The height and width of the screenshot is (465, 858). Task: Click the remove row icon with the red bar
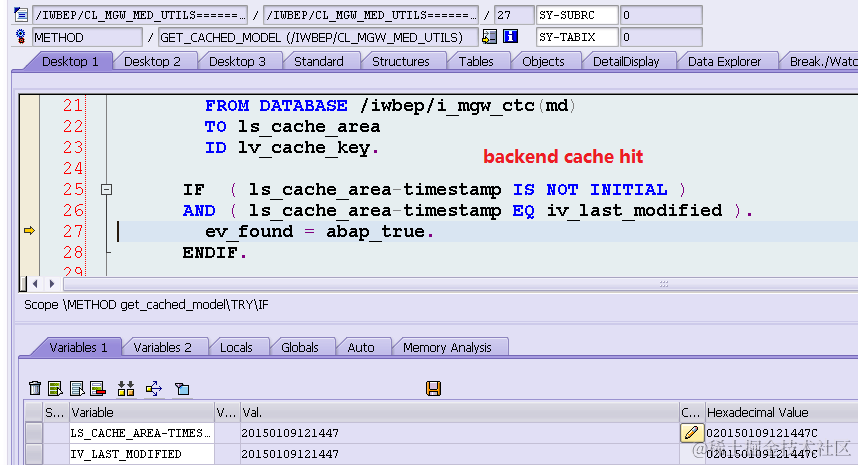[98, 388]
